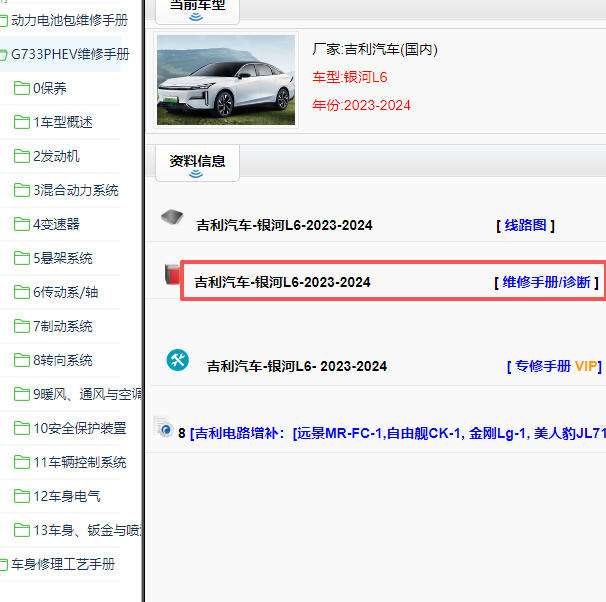Click the folder icon beside 4变速器
Viewport: 606px width, 602px height.
[x=22, y=224]
